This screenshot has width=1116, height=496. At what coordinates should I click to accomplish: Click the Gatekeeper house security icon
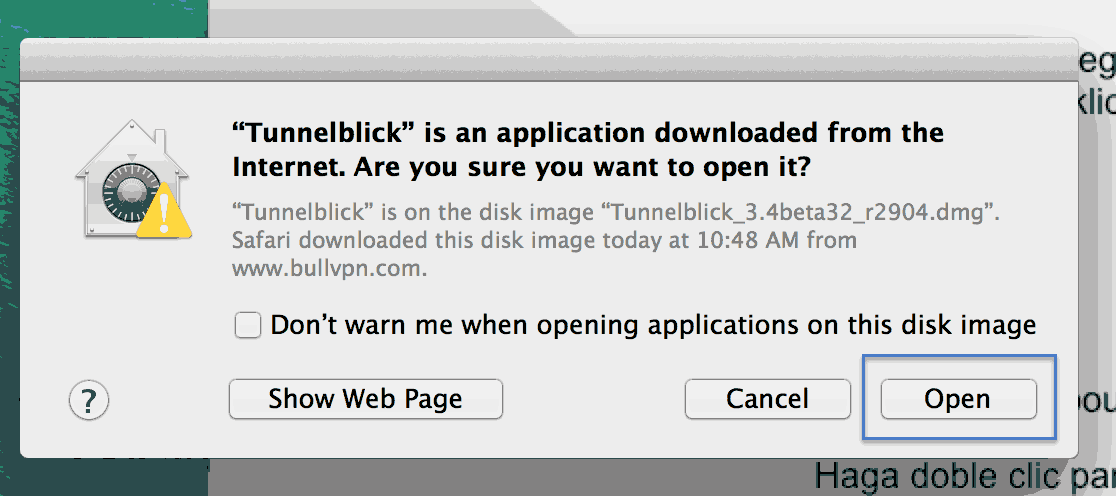[133, 178]
